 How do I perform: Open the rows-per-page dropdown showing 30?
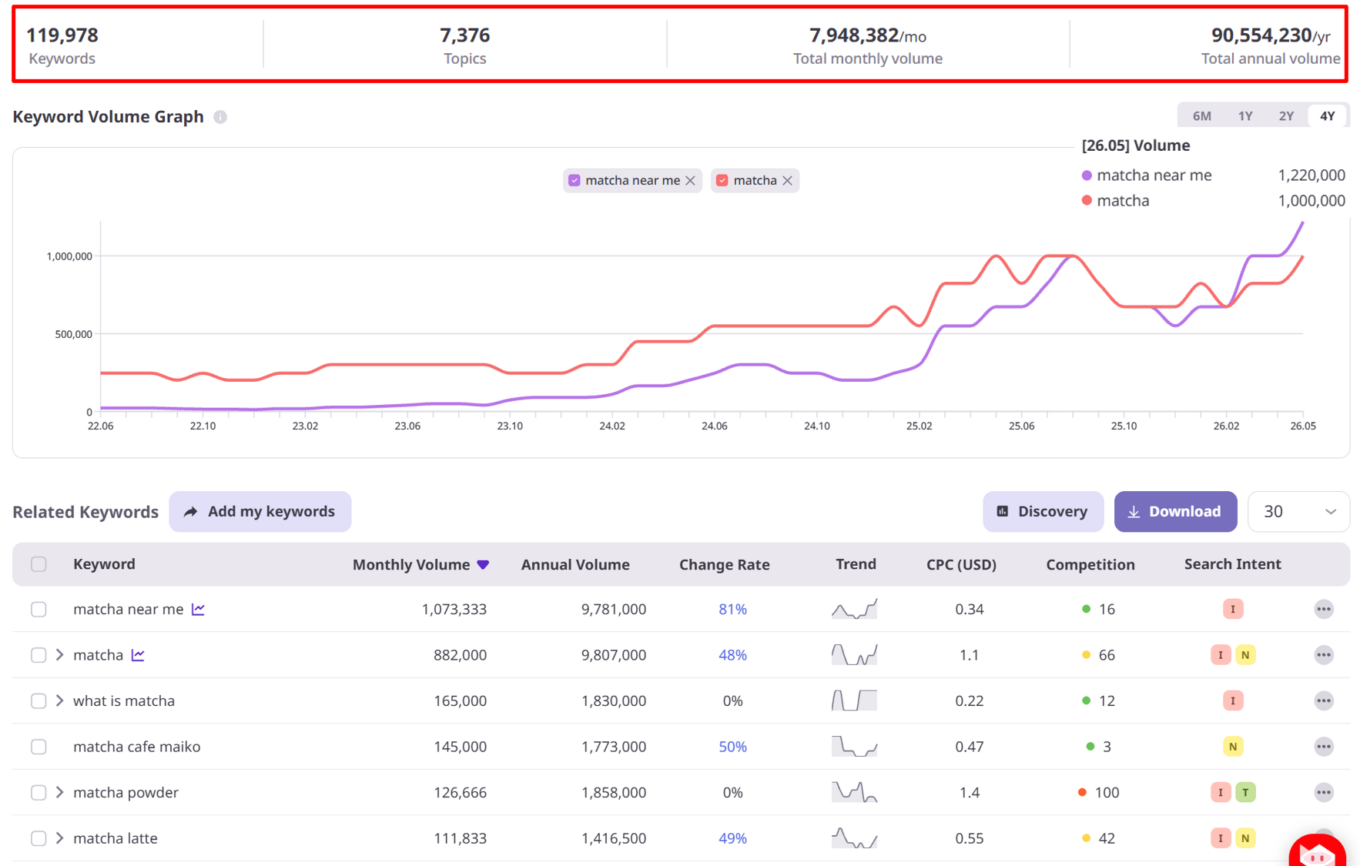click(1299, 511)
